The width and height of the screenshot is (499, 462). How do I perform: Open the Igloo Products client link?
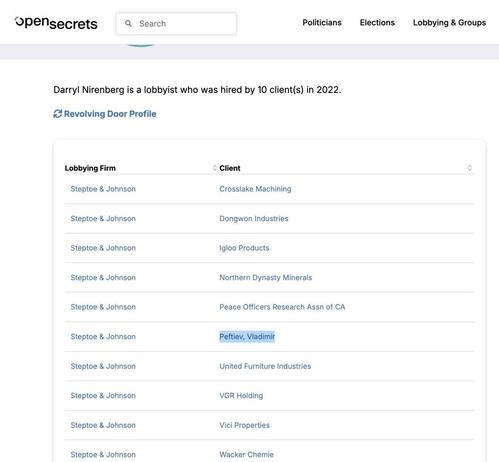(244, 248)
